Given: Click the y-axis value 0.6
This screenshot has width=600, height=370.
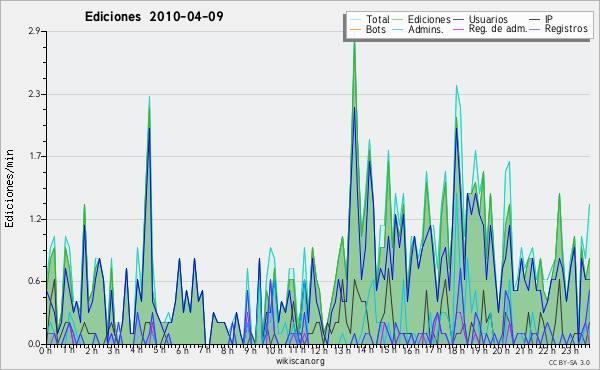Looking at the screenshot, I should tap(34, 282).
